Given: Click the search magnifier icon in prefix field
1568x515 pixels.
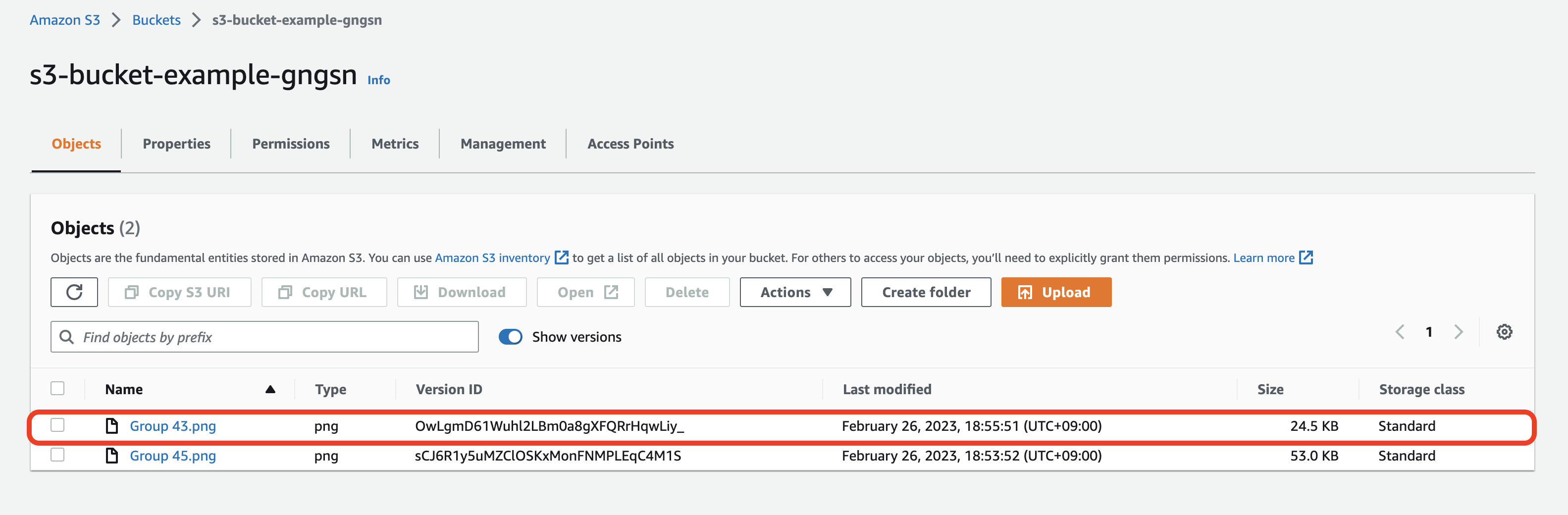Looking at the screenshot, I should click(x=66, y=337).
